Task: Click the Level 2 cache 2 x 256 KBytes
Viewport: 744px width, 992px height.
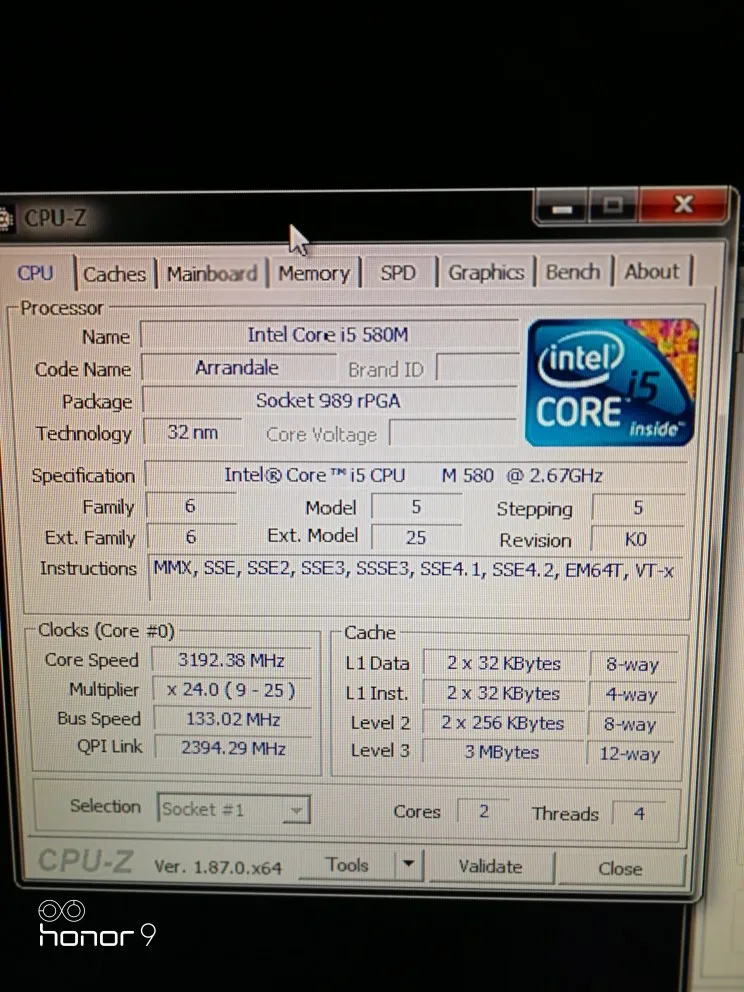Action: [503, 723]
